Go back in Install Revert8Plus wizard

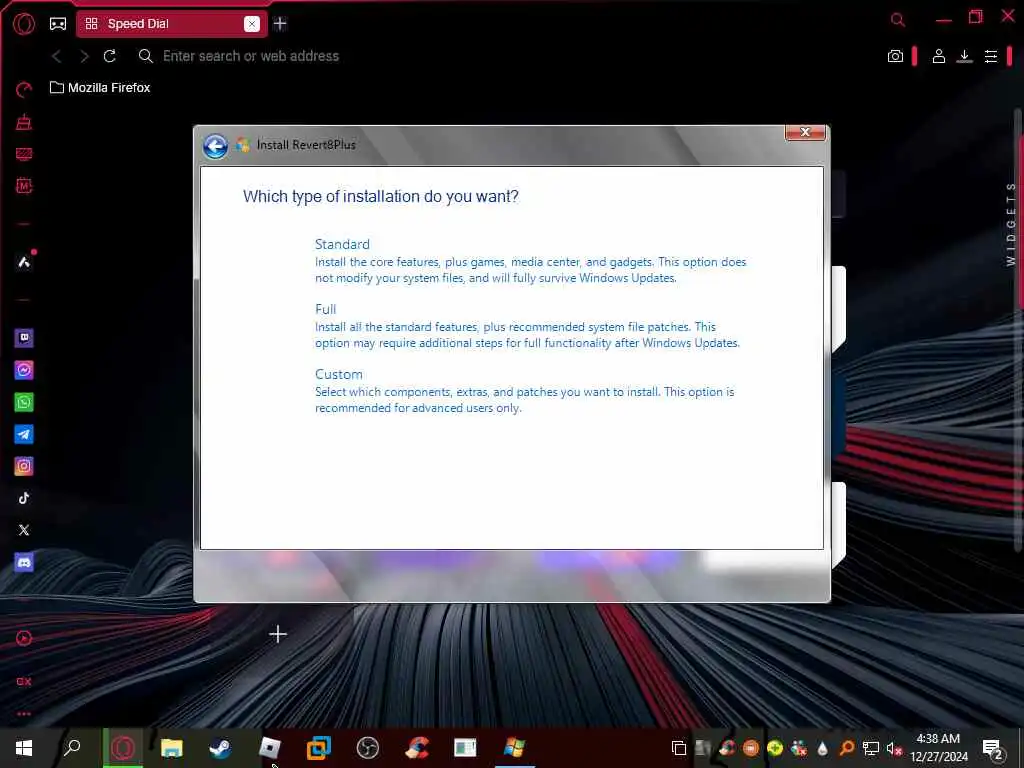[216, 146]
